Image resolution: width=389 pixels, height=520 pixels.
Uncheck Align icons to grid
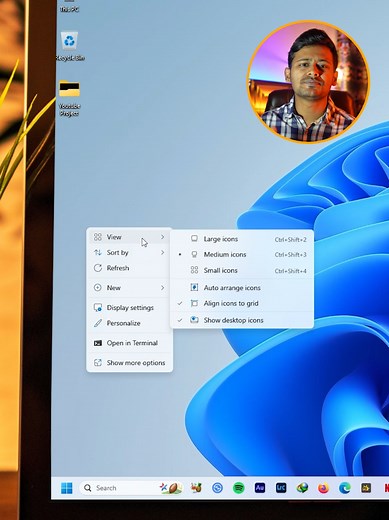coord(242,303)
